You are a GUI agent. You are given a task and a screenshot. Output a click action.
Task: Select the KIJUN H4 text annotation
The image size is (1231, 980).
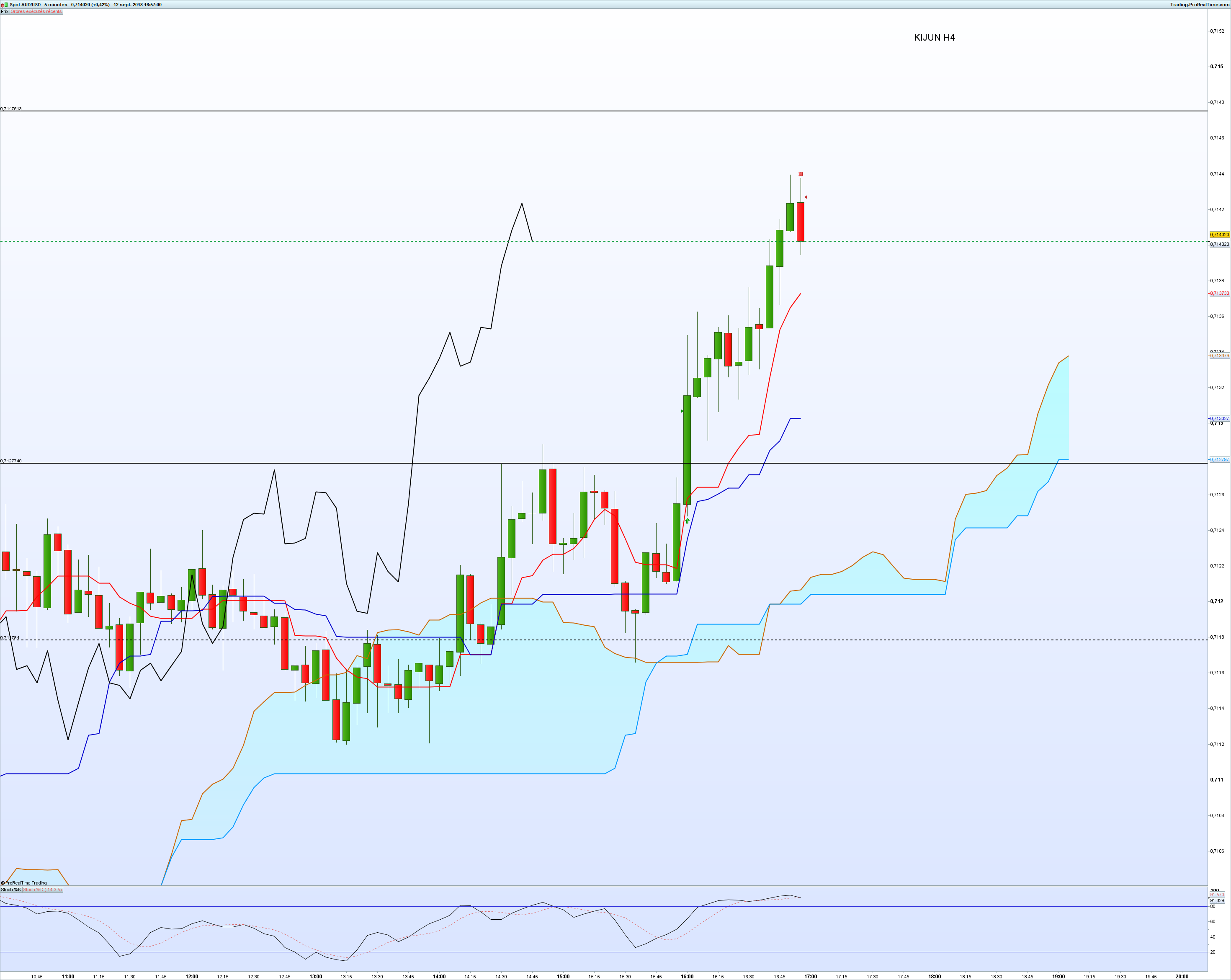(x=934, y=38)
